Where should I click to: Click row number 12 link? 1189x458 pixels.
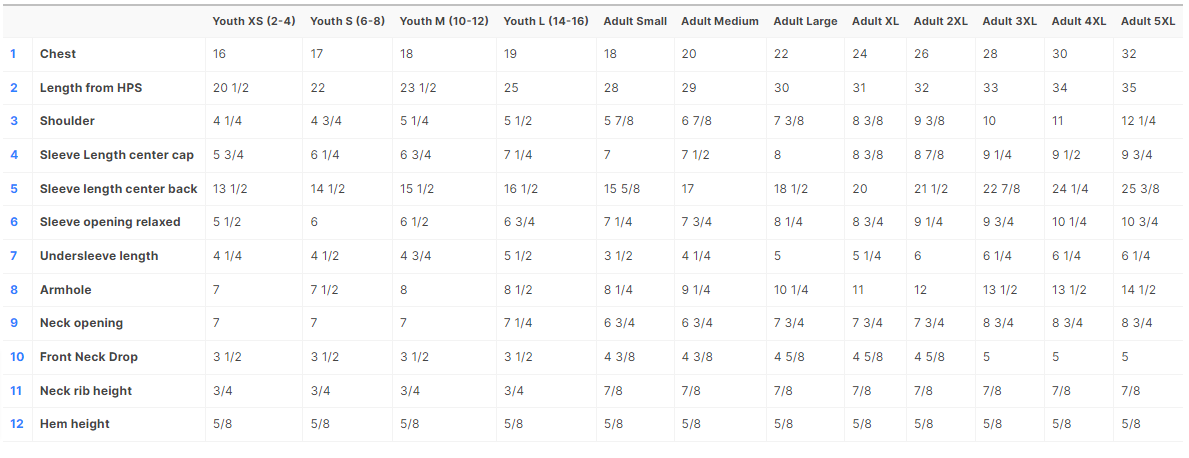(17, 424)
